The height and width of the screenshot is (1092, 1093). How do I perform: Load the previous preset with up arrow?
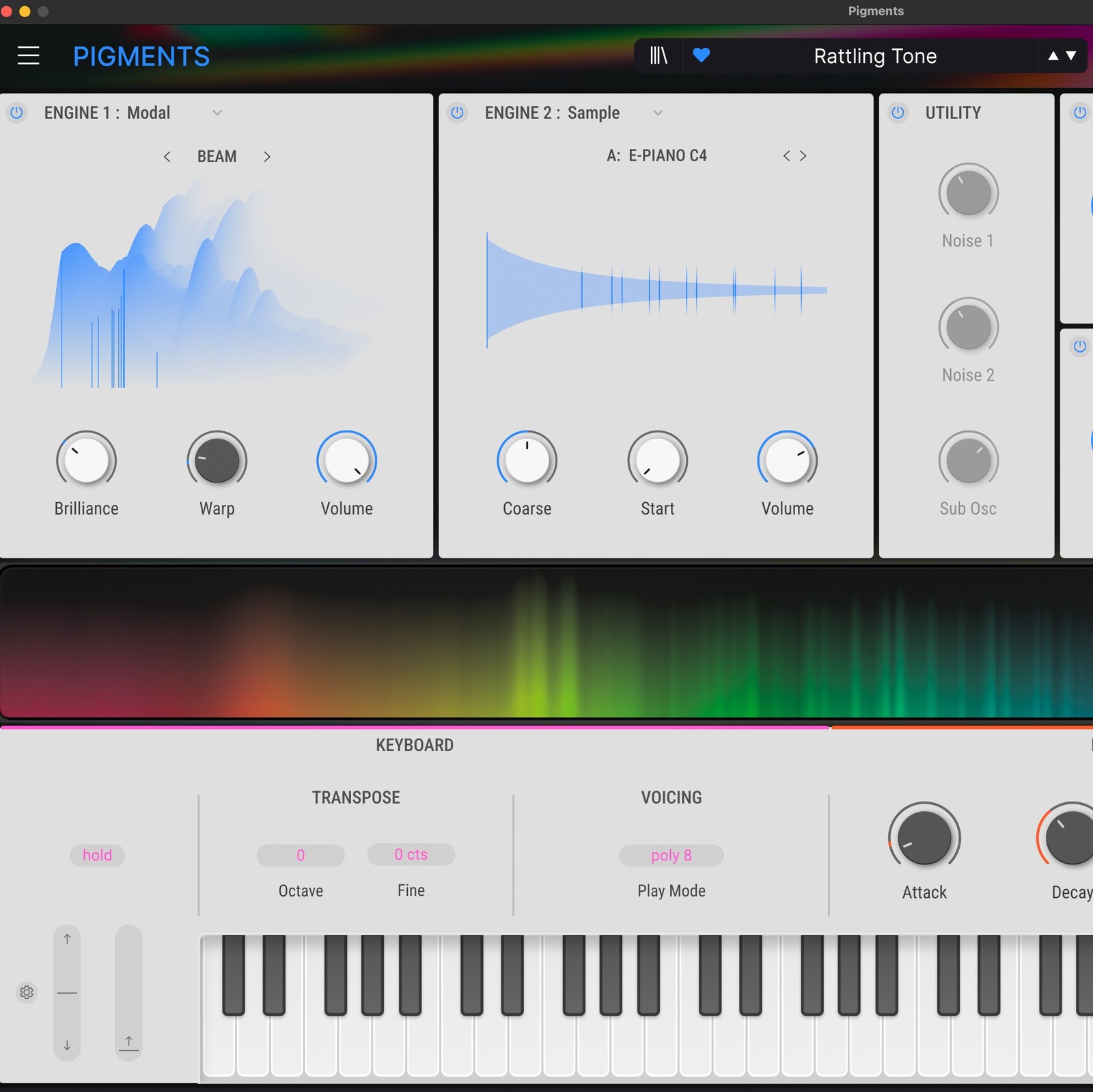tap(1053, 56)
